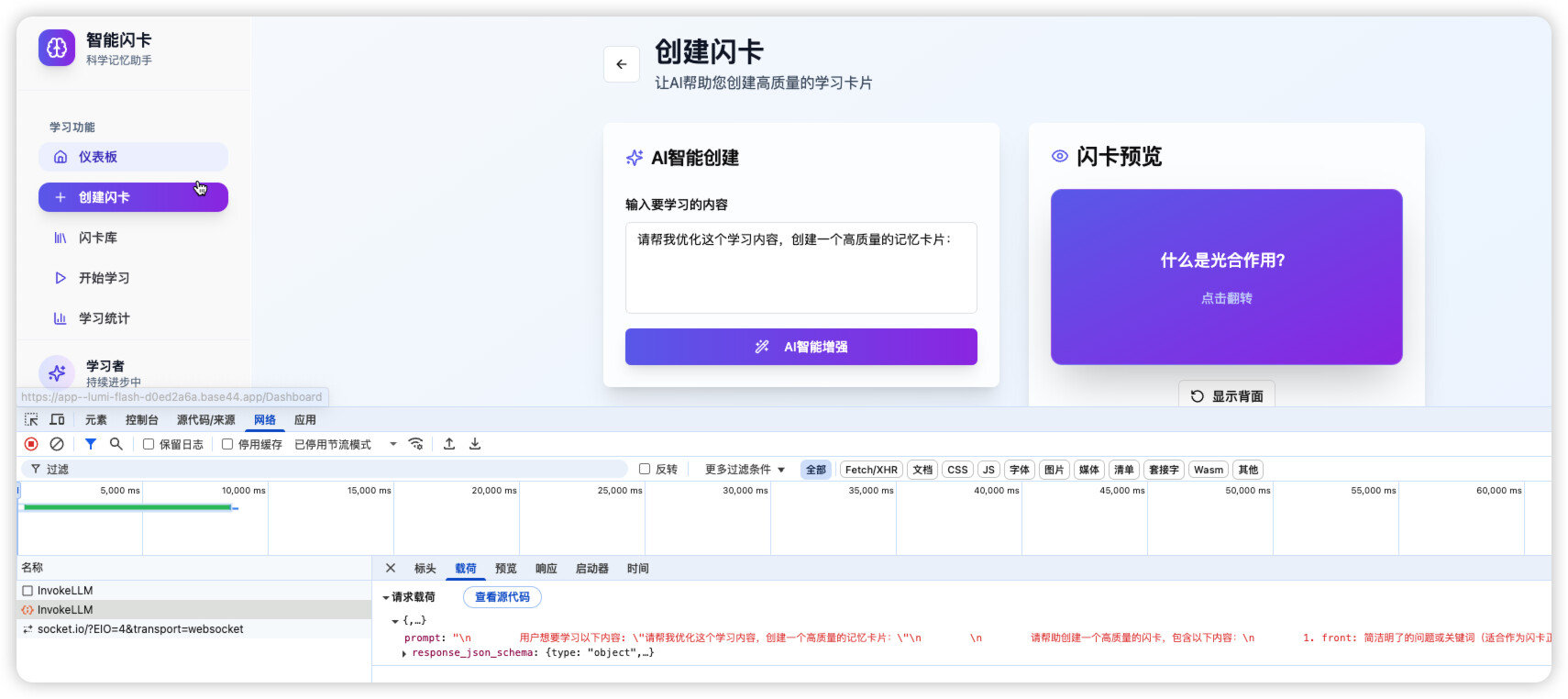Tick the 反转 filter checkbox
1568x699 pixels.
tap(645, 469)
